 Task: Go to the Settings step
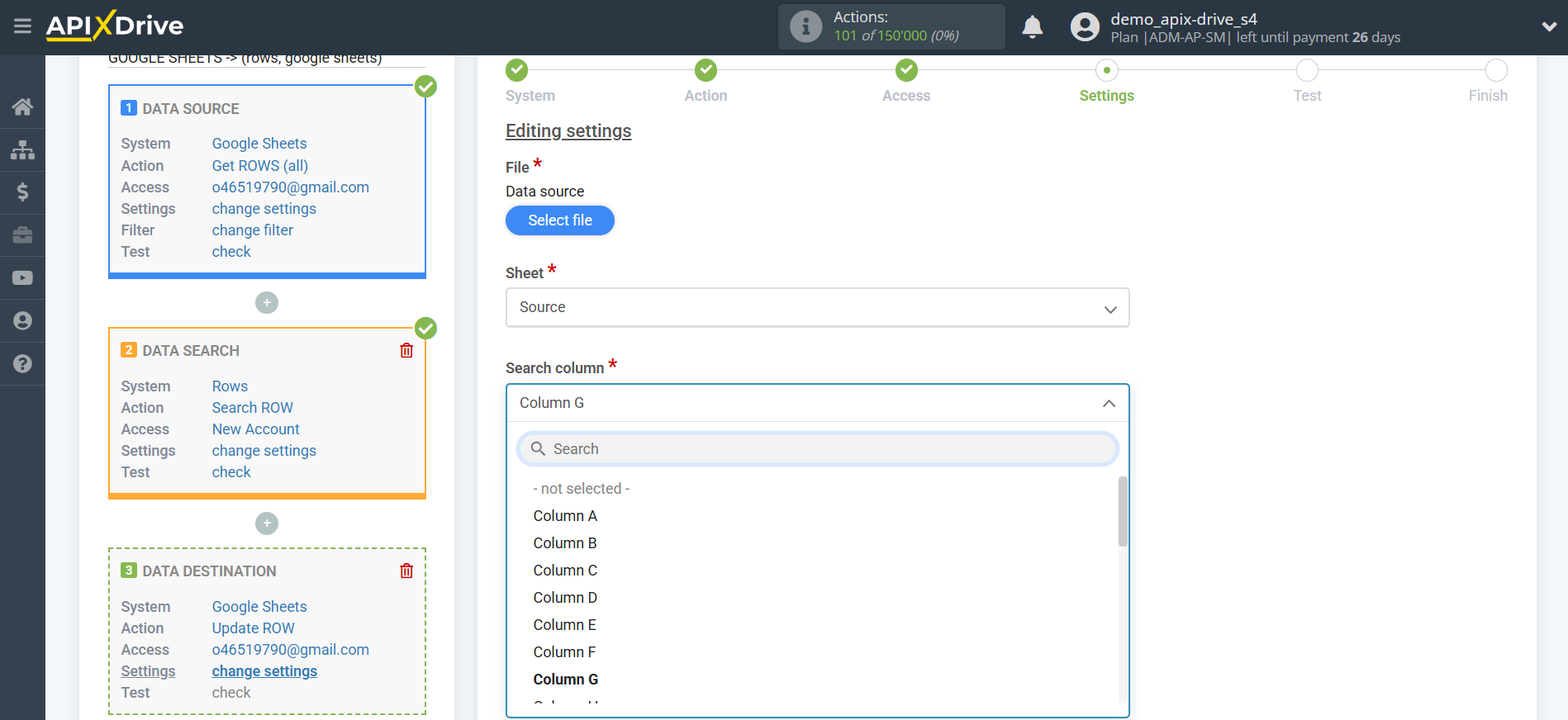tap(1107, 70)
